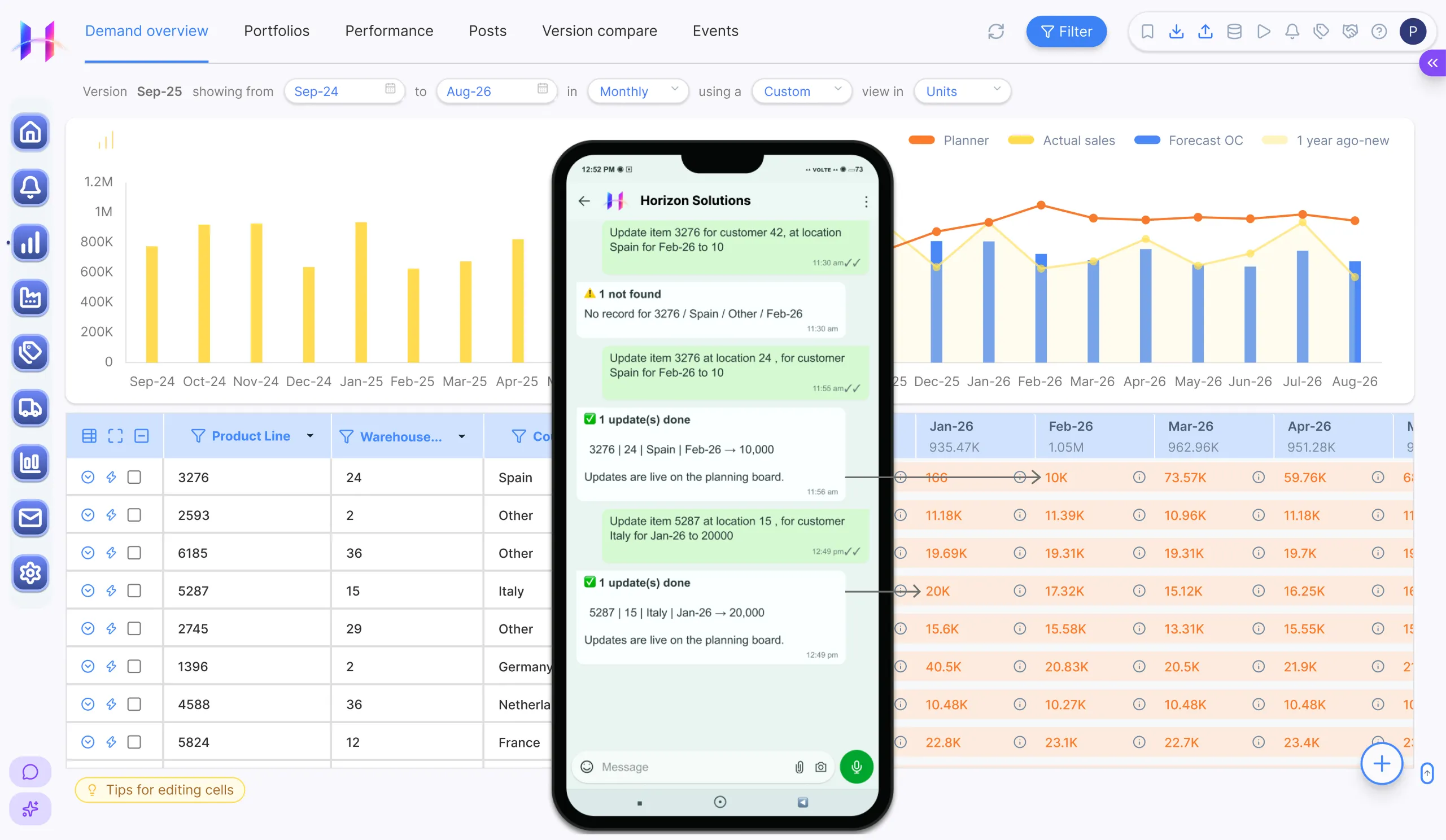Viewport: 1446px width, 840px height.
Task: Open the delivery truck sidebar icon
Action: [x=30, y=408]
